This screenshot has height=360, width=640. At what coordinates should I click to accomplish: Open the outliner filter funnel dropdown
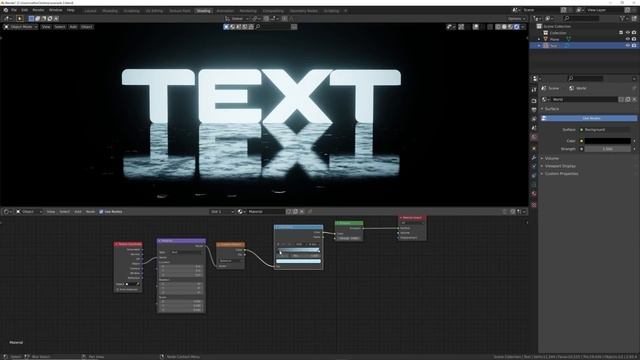(x=624, y=18)
